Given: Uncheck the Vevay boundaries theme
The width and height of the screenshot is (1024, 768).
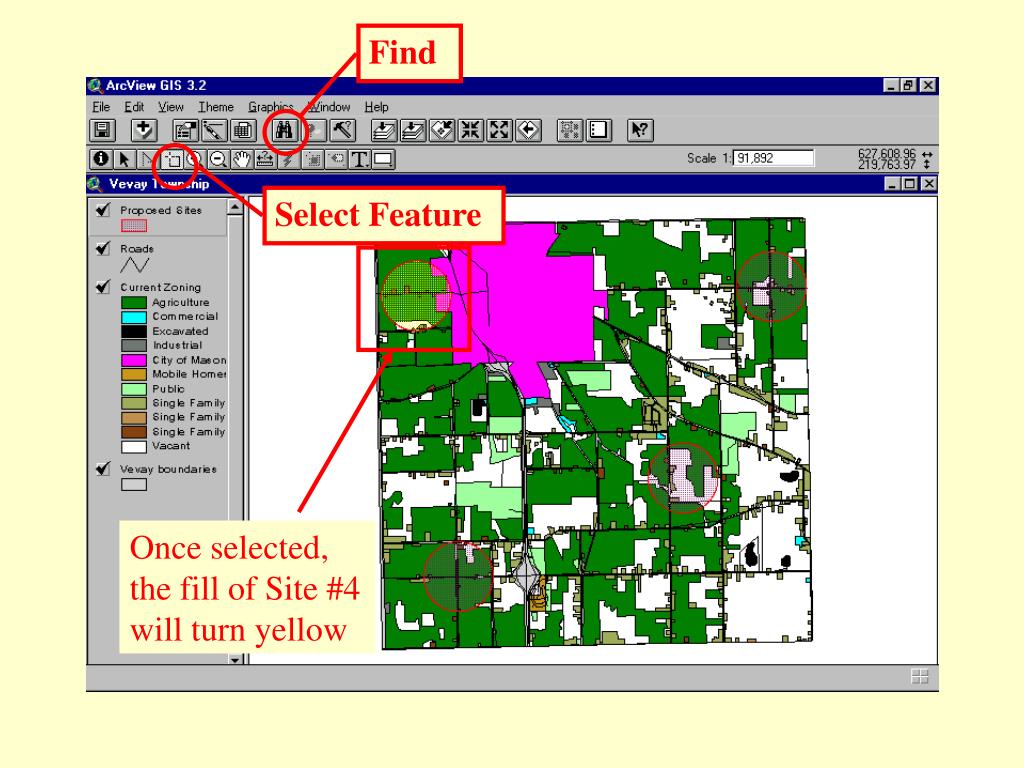Looking at the screenshot, I should 103,468.
